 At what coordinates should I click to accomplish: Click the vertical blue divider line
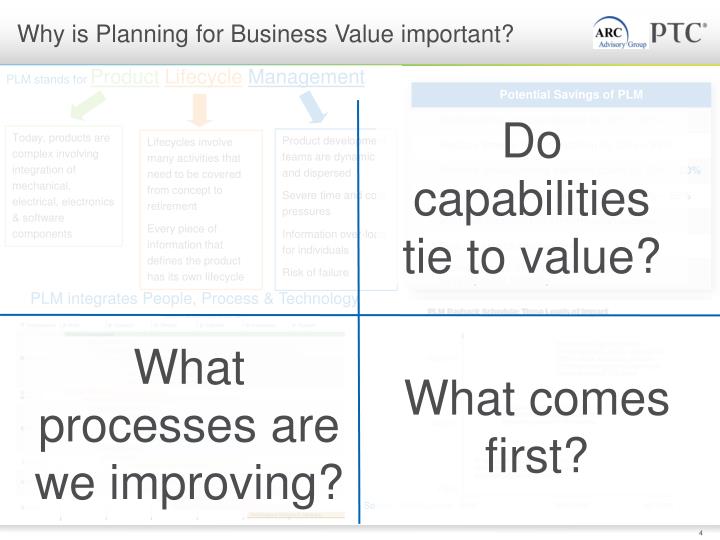pos(358,312)
